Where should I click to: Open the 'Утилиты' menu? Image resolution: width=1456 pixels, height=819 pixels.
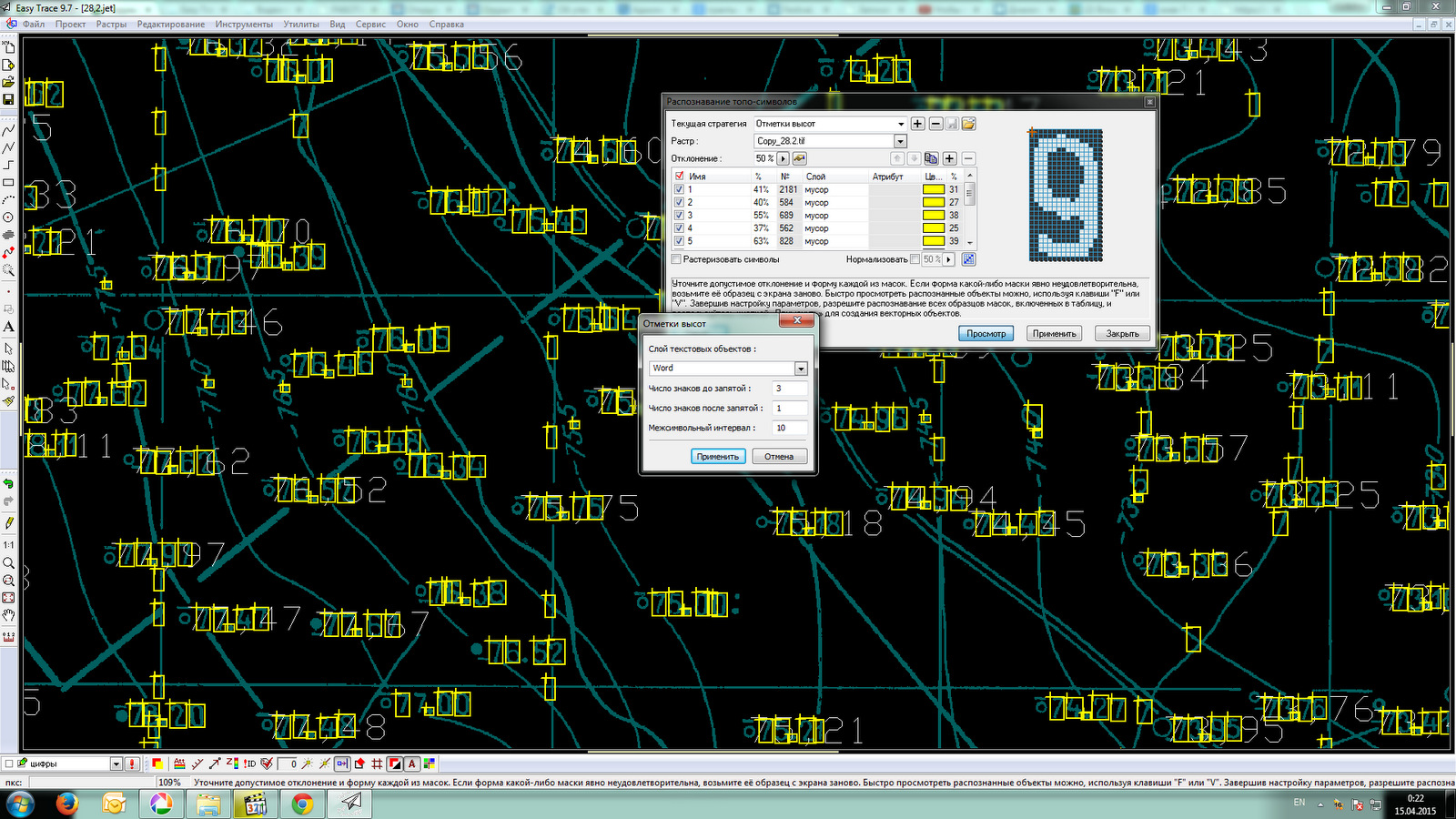point(300,25)
